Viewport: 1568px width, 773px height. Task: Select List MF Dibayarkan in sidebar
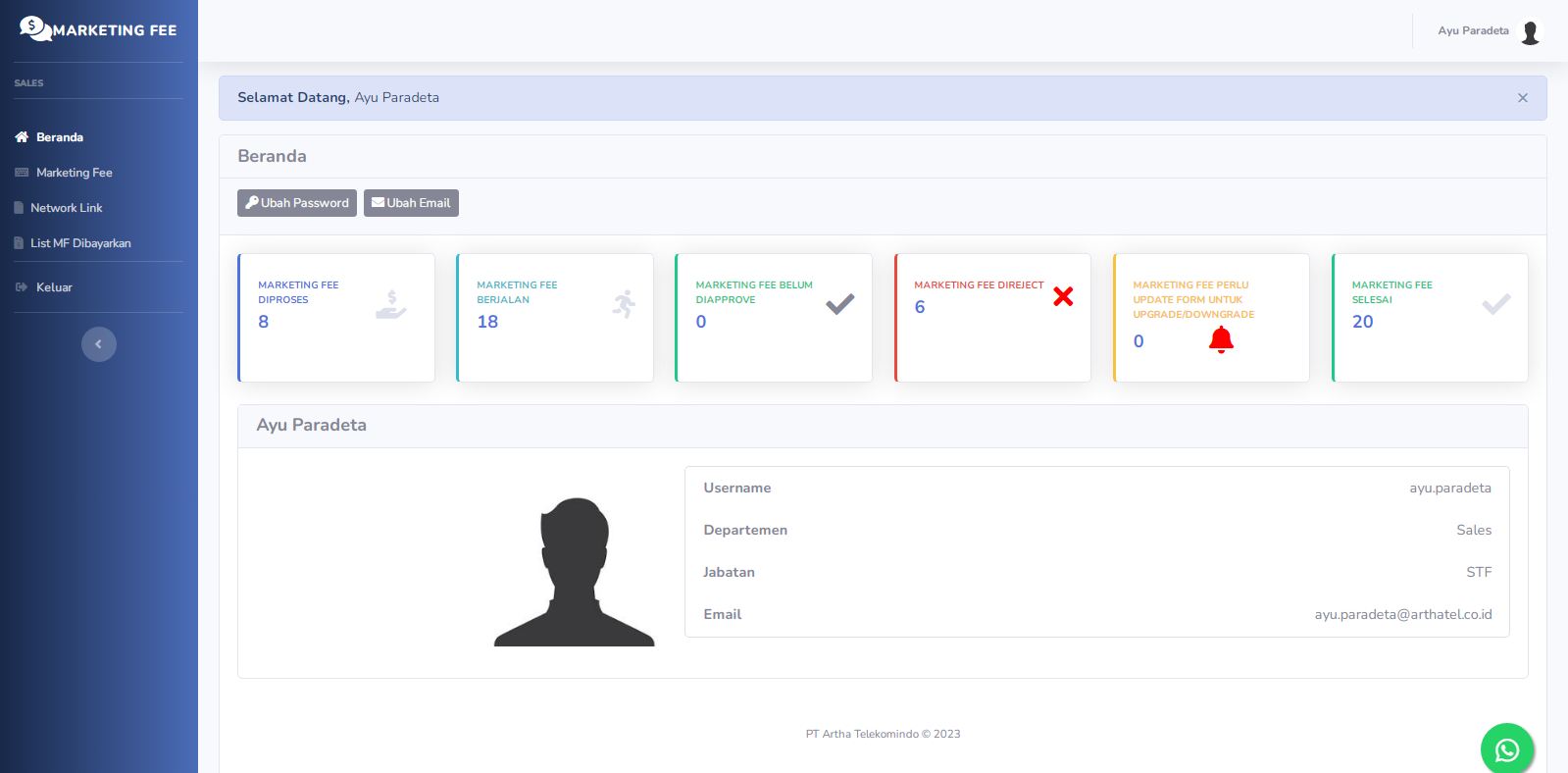79,243
